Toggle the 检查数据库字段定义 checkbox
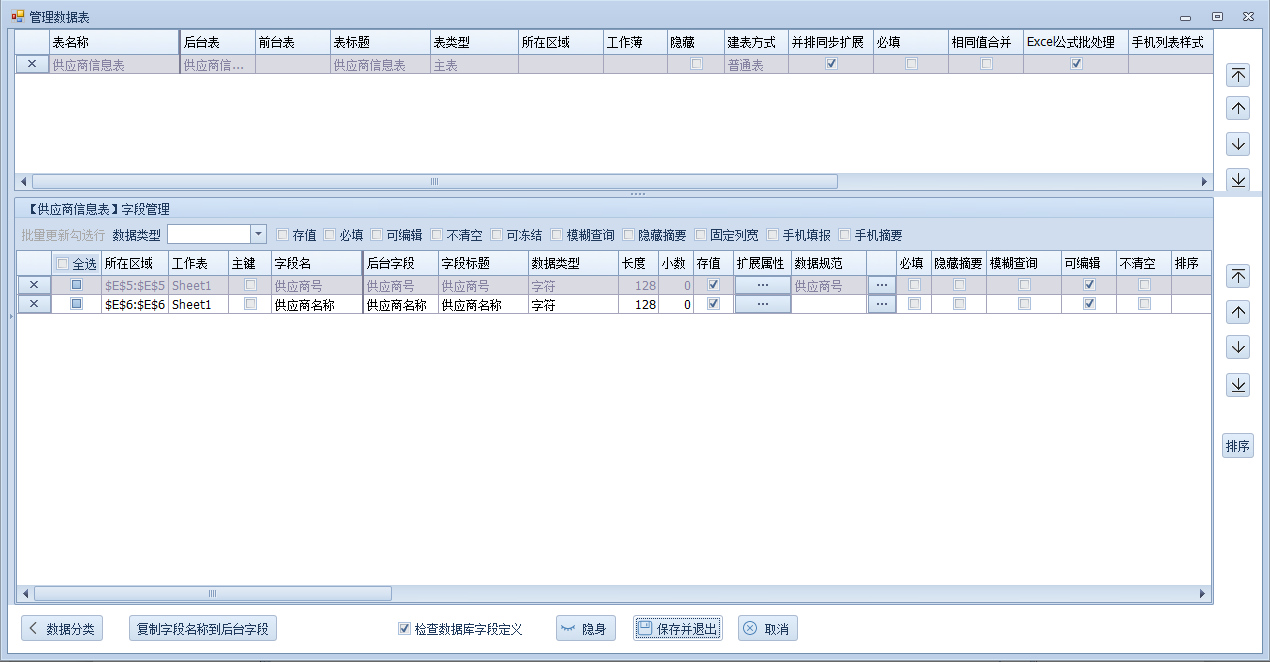Screen dimensions: 1270x662 [x=404, y=629]
